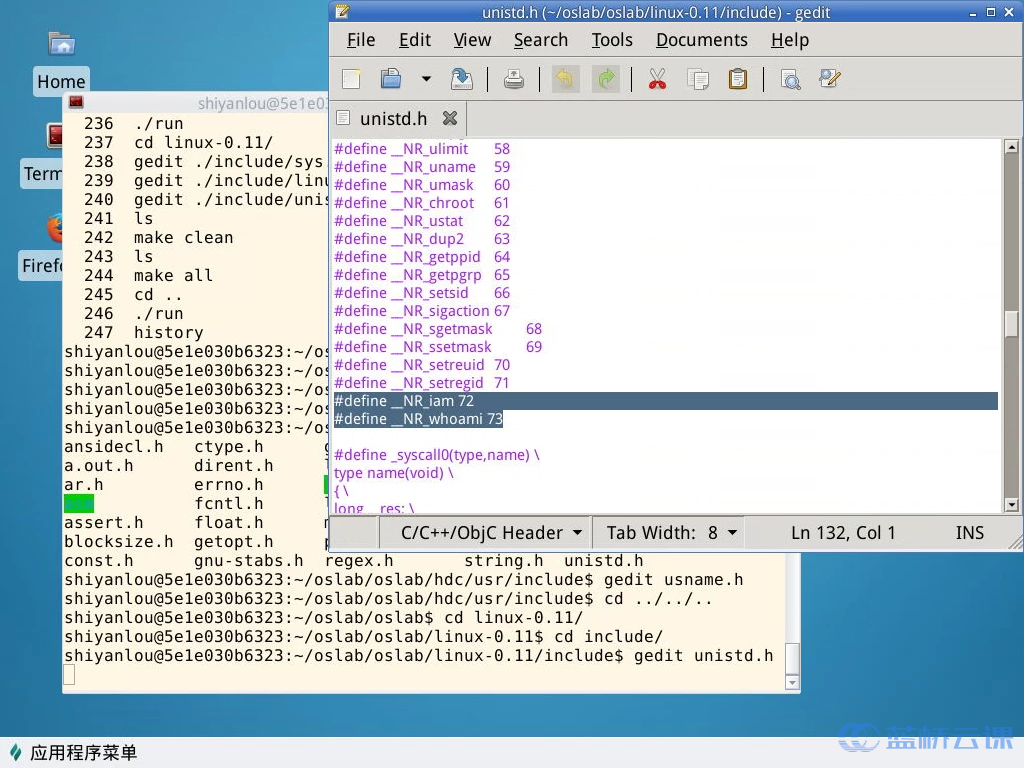The image size is (1024, 768).
Task: Click the '#define _syscall0(type,name)' line
Action: click(436, 455)
